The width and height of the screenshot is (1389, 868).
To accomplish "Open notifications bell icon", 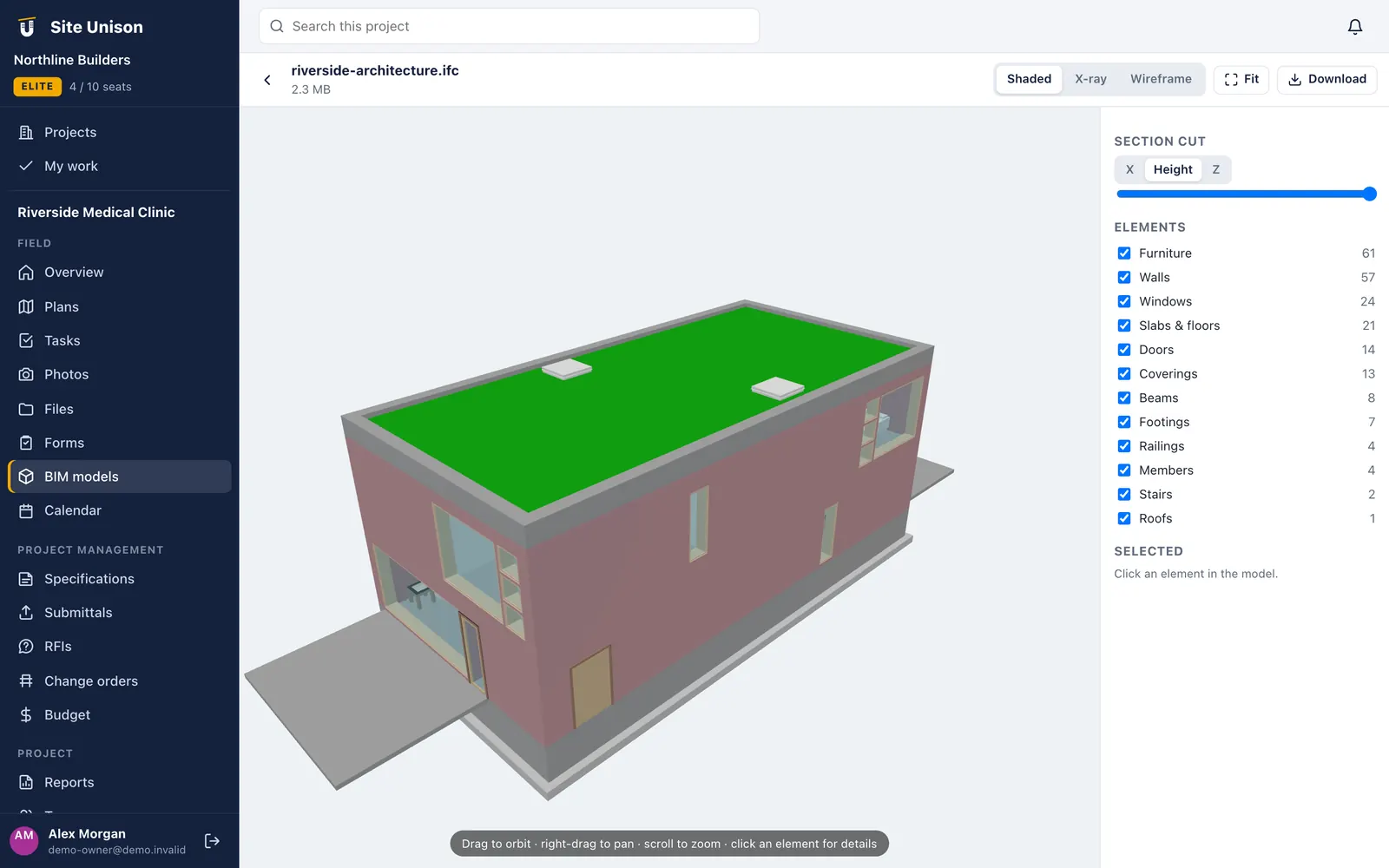I will pyautogui.click(x=1354, y=27).
